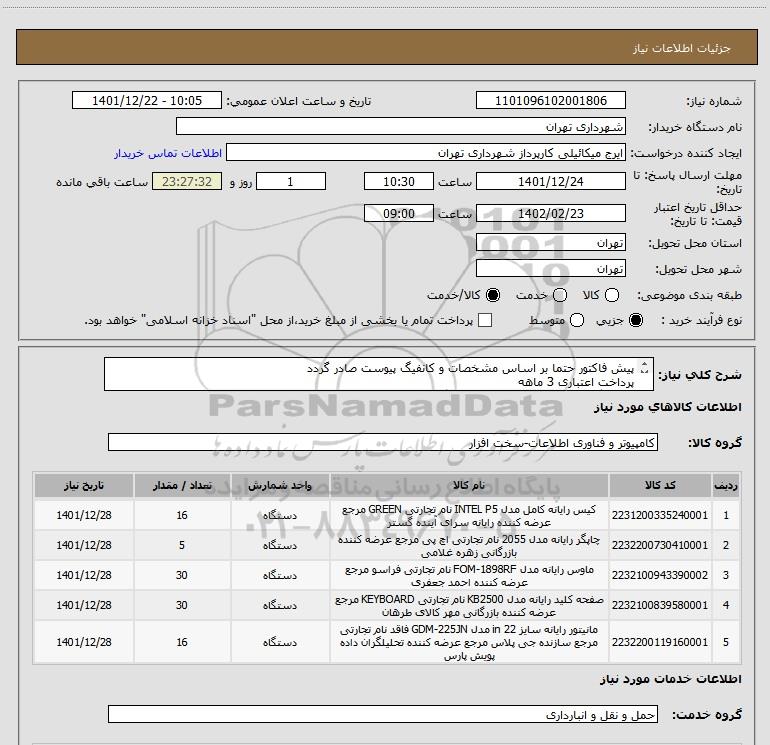
Task: Select the کالا radio button
Action: point(612,295)
